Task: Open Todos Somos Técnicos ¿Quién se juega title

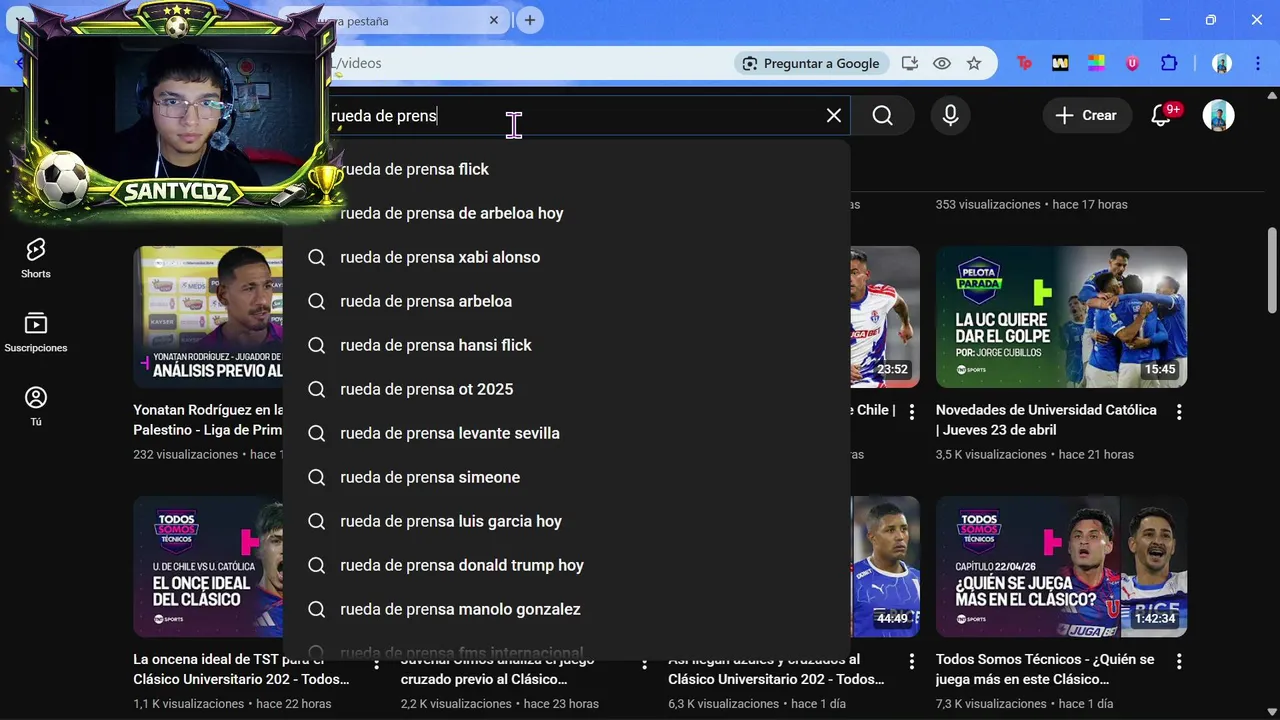Action: [1046, 670]
